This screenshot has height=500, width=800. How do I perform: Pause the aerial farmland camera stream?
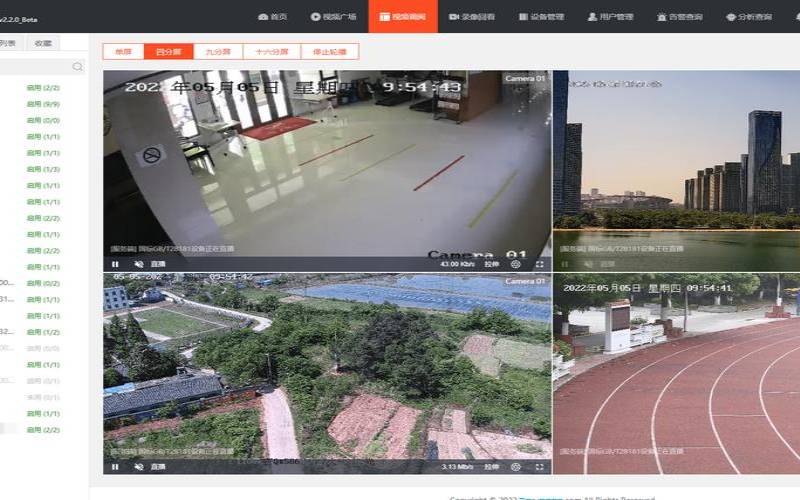[x=115, y=467]
